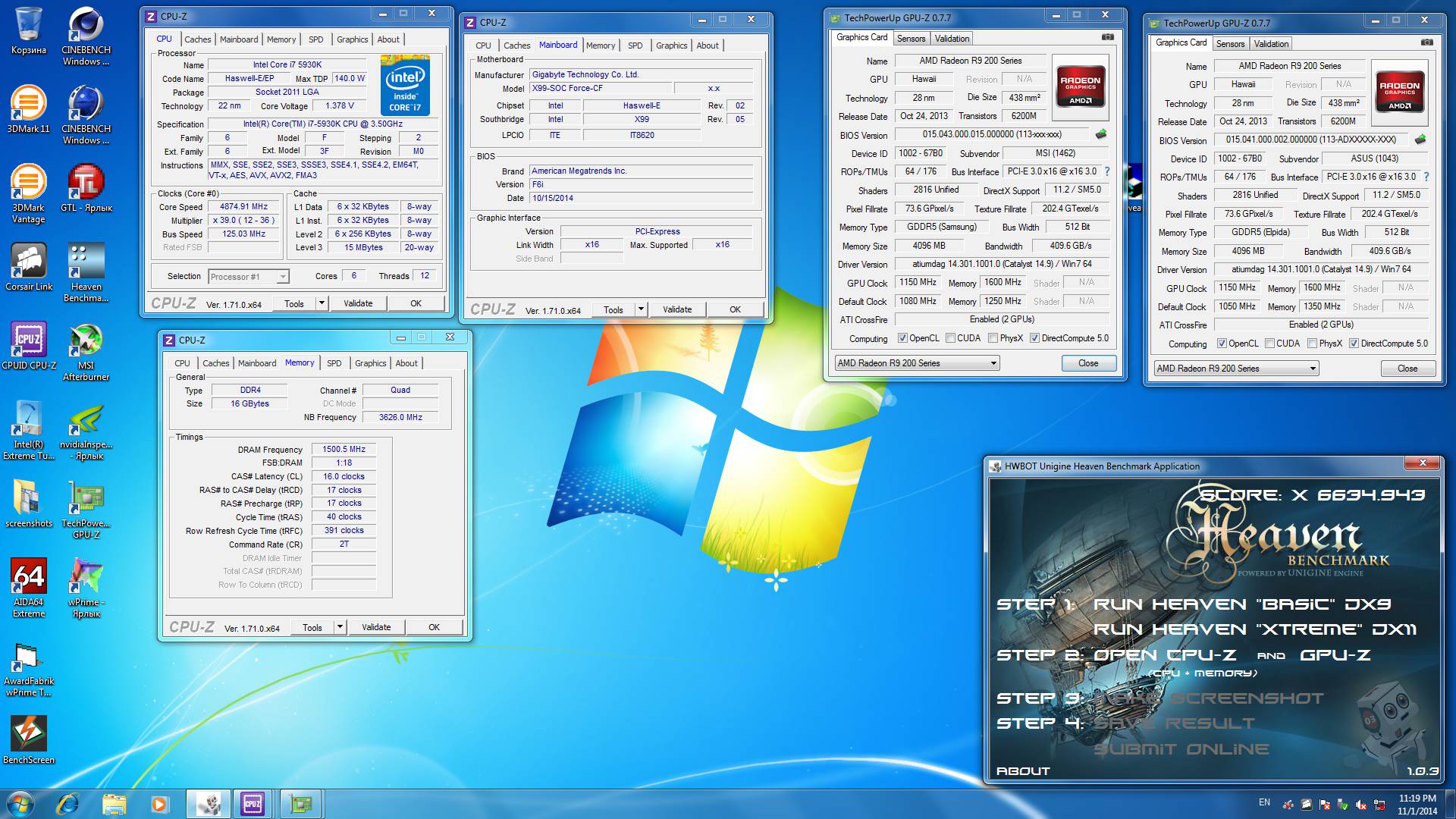The width and height of the screenshot is (1456, 819).
Task: Click BIOS save chip icon in left GPU-Z
Action: 1101,134
